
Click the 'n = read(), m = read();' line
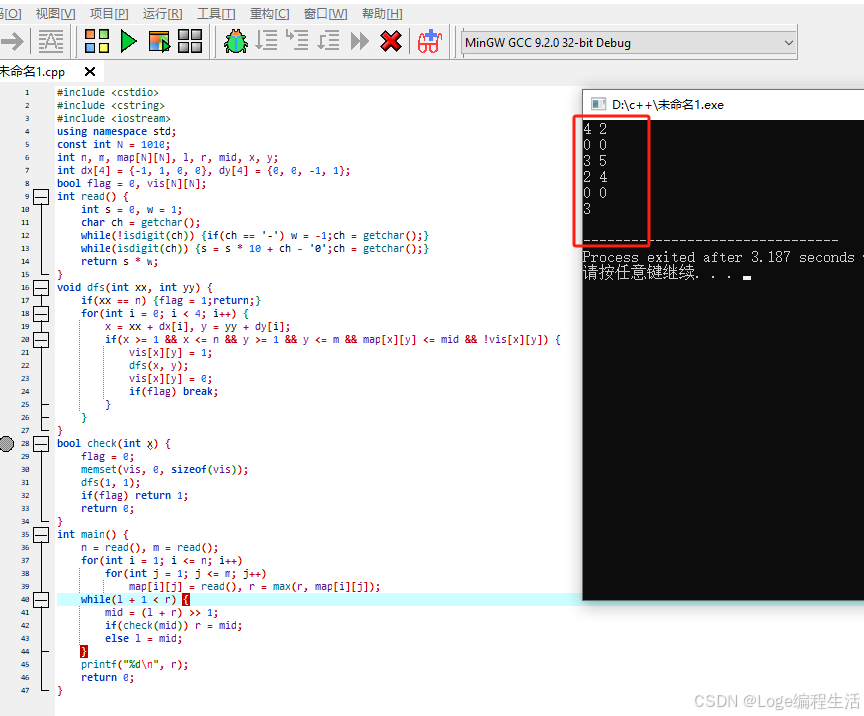coord(150,548)
